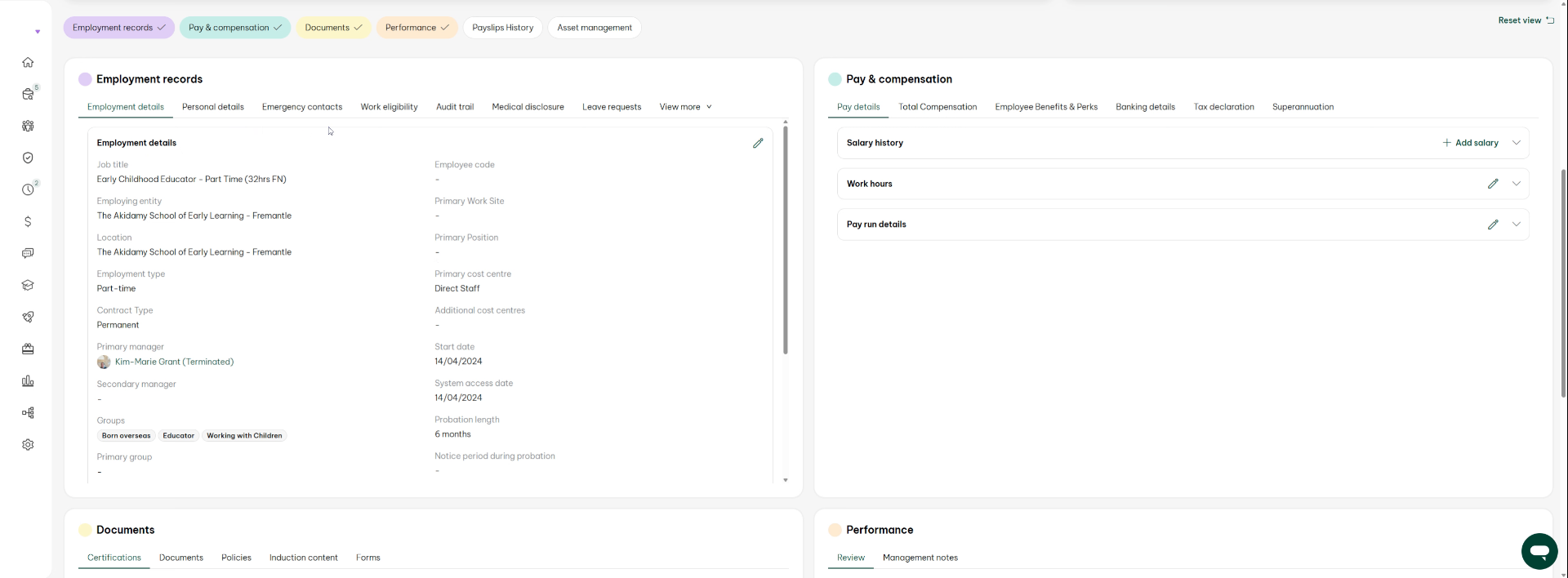Screen dimensions: 1568x578
Task: Open the settings gear icon in sidebar
Action: pos(28,444)
